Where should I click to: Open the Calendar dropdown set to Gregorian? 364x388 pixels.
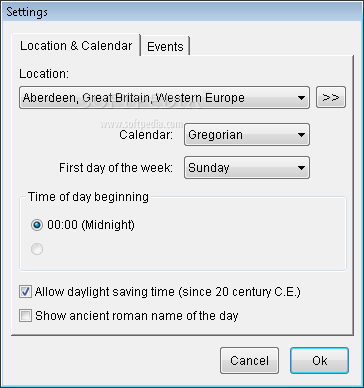(x=247, y=135)
